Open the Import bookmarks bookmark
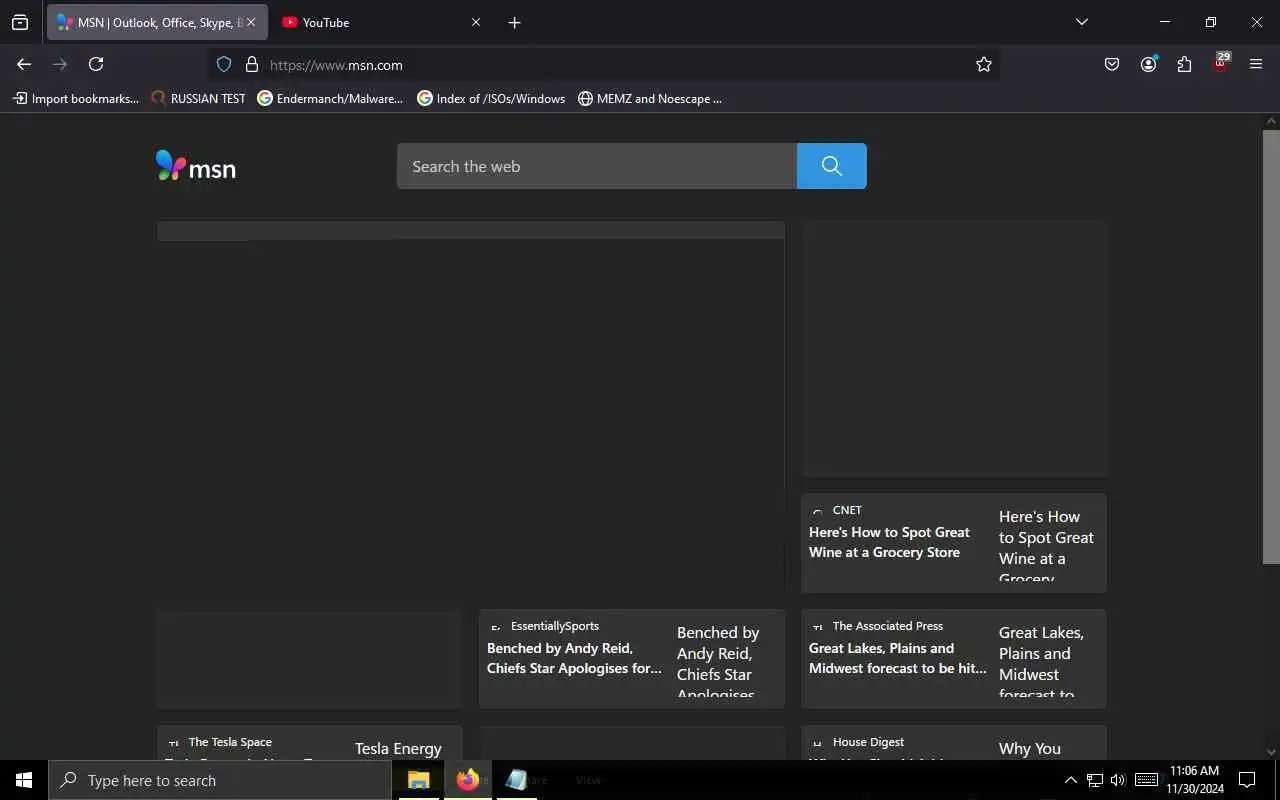This screenshot has height=800, width=1280. 76,98
